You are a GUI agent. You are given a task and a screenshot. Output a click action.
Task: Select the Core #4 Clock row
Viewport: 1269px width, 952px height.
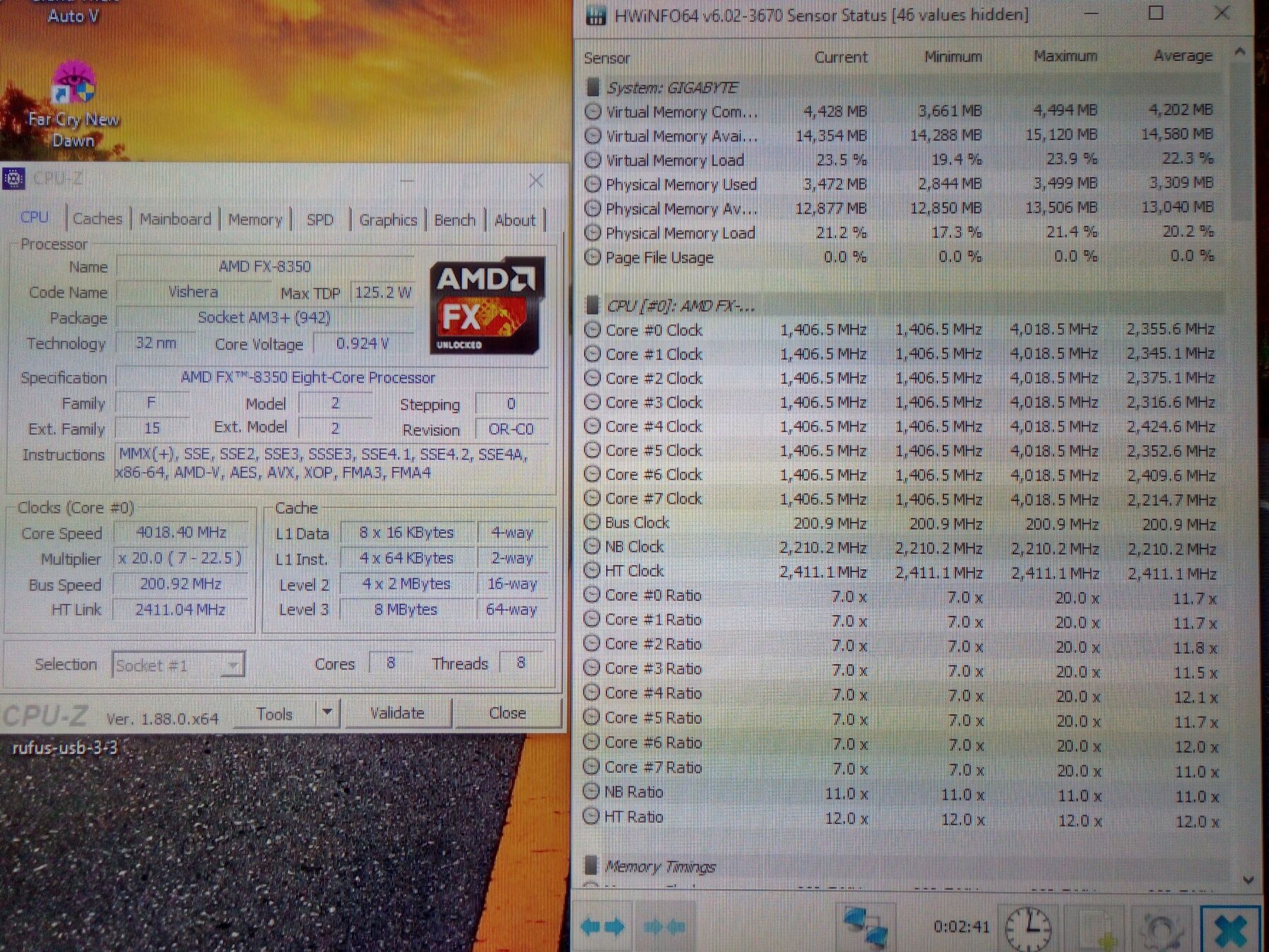click(900, 427)
